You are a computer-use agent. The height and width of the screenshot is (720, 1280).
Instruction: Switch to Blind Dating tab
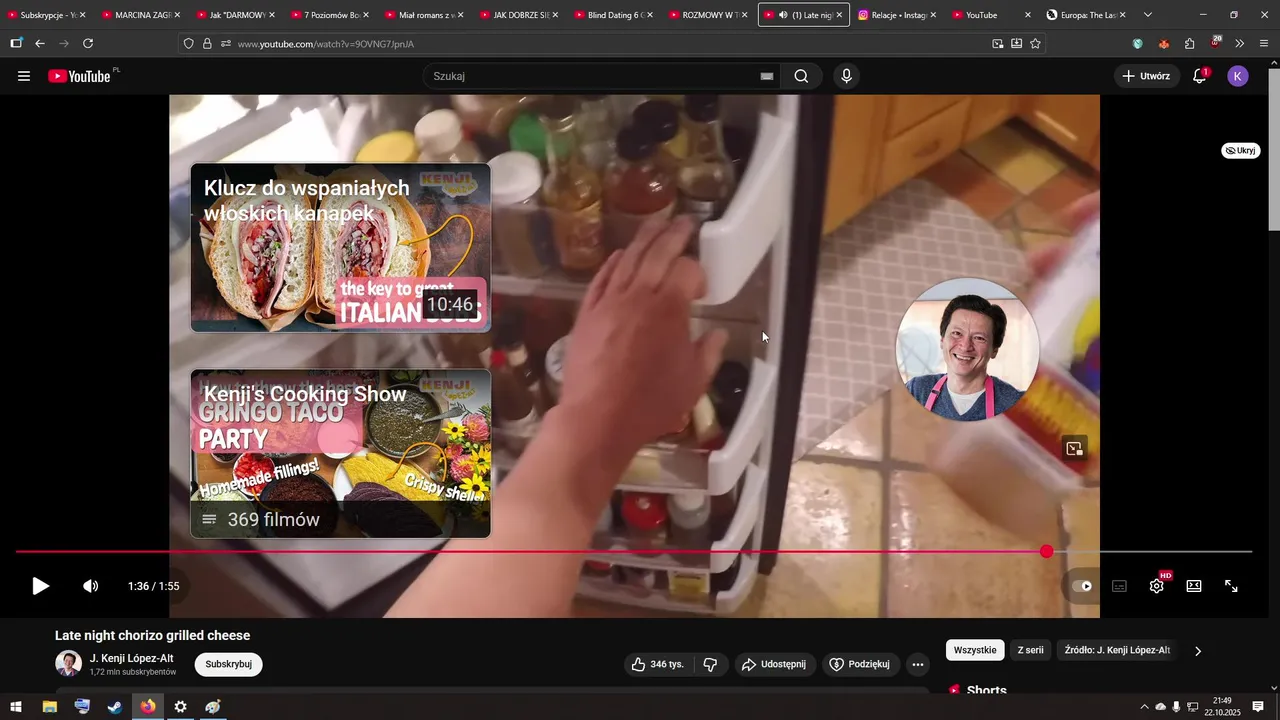coord(615,15)
